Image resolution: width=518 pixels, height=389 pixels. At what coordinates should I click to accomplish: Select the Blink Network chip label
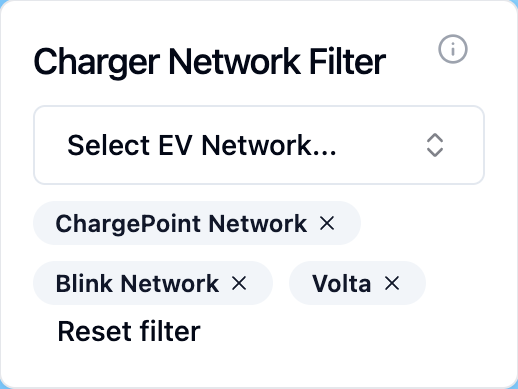[x=137, y=284]
